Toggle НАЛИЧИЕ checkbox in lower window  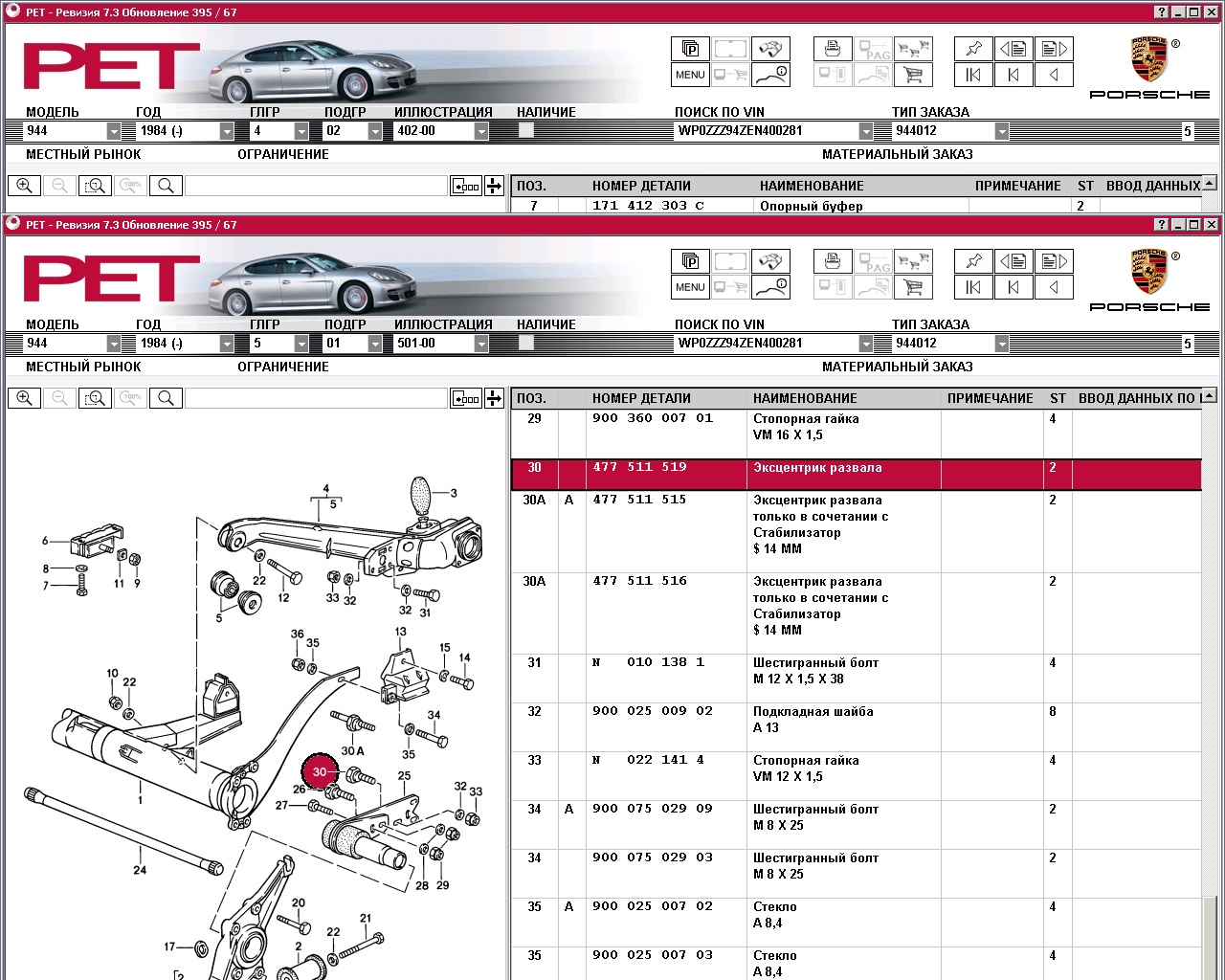click(x=525, y=343)
